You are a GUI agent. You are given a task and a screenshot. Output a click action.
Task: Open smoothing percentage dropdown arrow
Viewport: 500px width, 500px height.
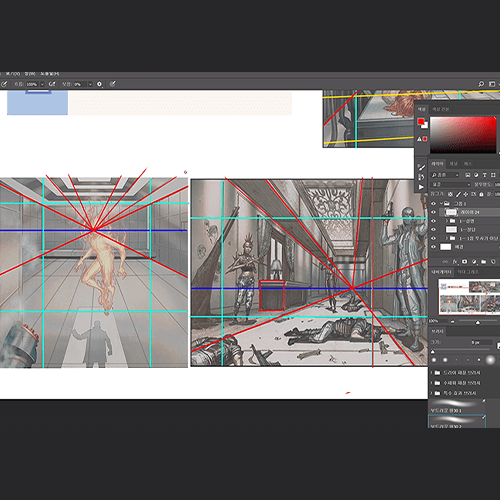click(90, 84)
